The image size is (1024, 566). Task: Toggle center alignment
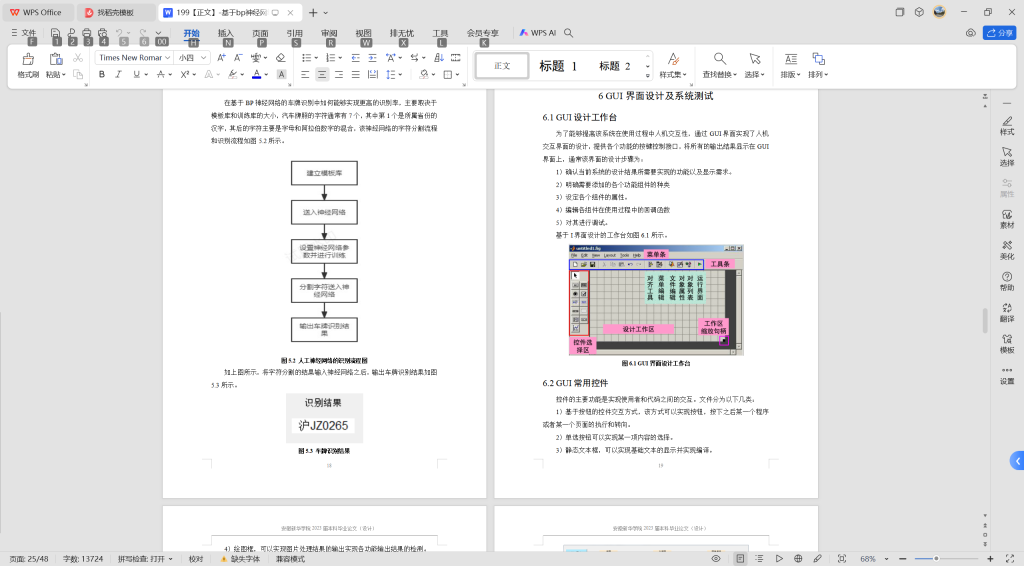click(322, 74)
